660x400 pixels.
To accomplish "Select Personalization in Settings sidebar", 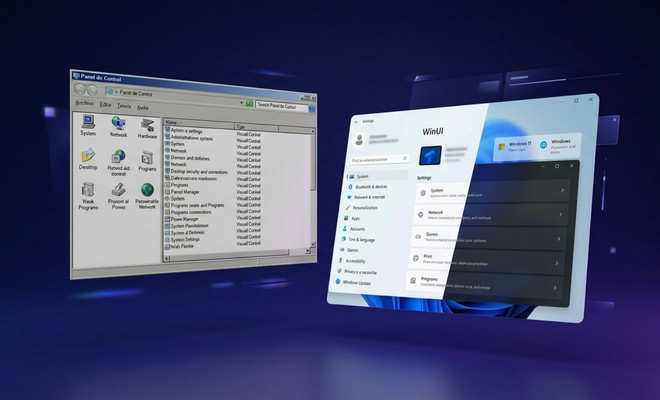I will tap(361, 208).
